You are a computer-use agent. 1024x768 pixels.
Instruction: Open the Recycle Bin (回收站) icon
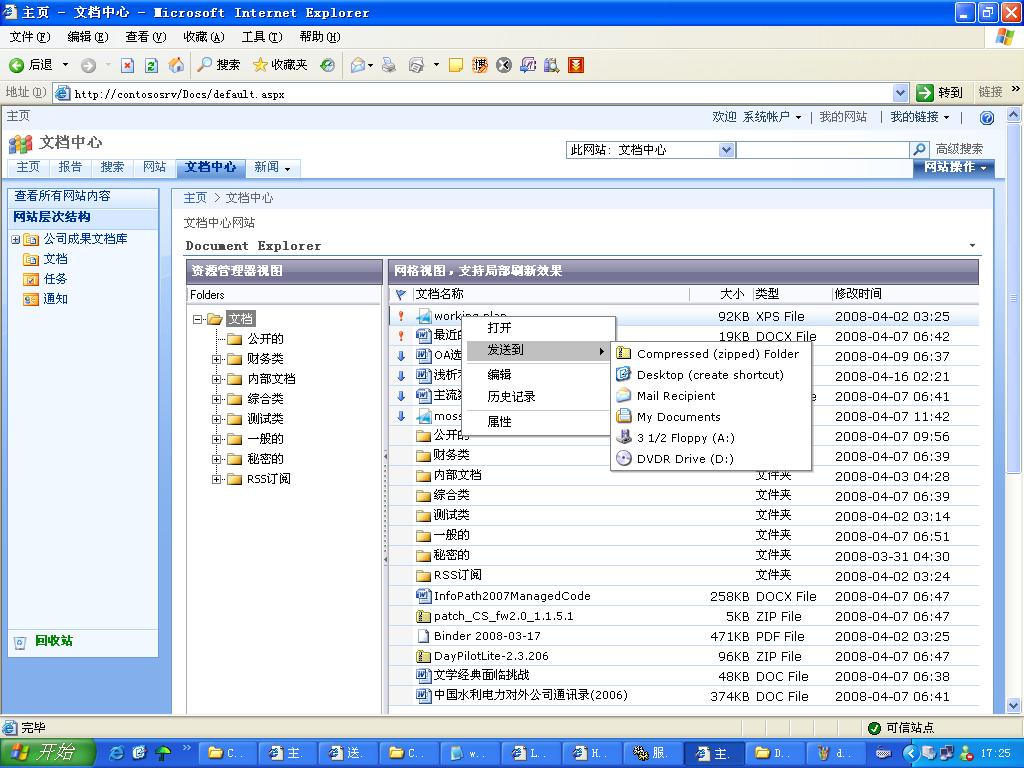pos(20,642)
